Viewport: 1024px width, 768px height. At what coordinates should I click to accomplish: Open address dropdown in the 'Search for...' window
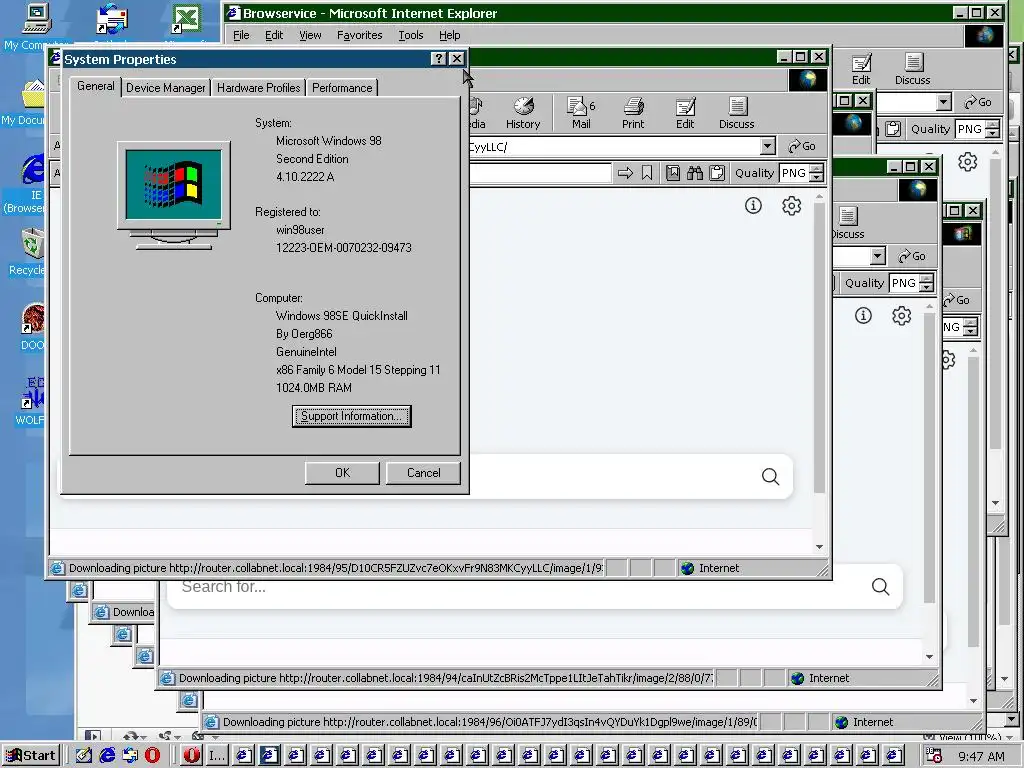tap(878, 255)
